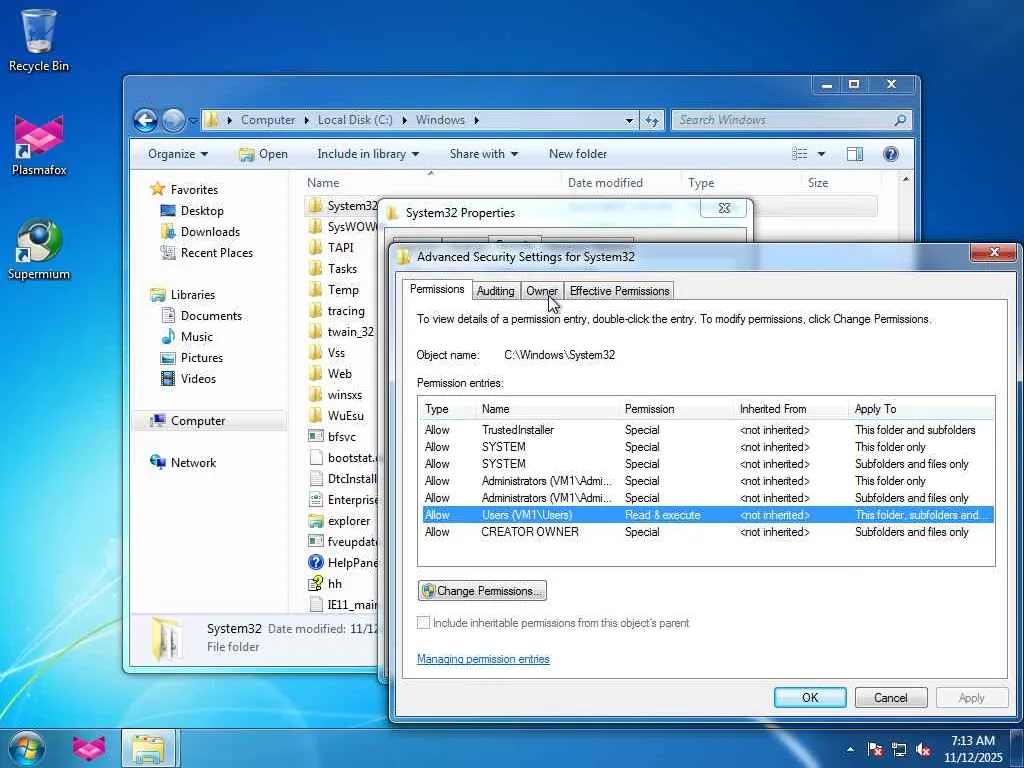Select the CREATOR OWNER permission entry

[706, 532]
